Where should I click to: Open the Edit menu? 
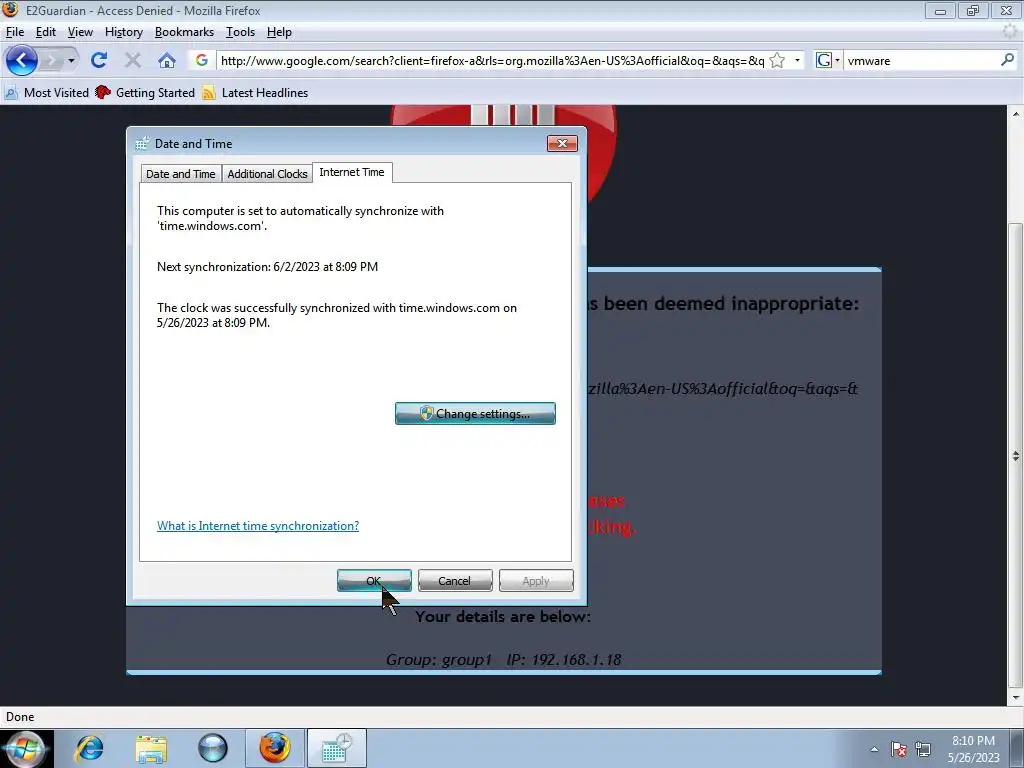45,32
